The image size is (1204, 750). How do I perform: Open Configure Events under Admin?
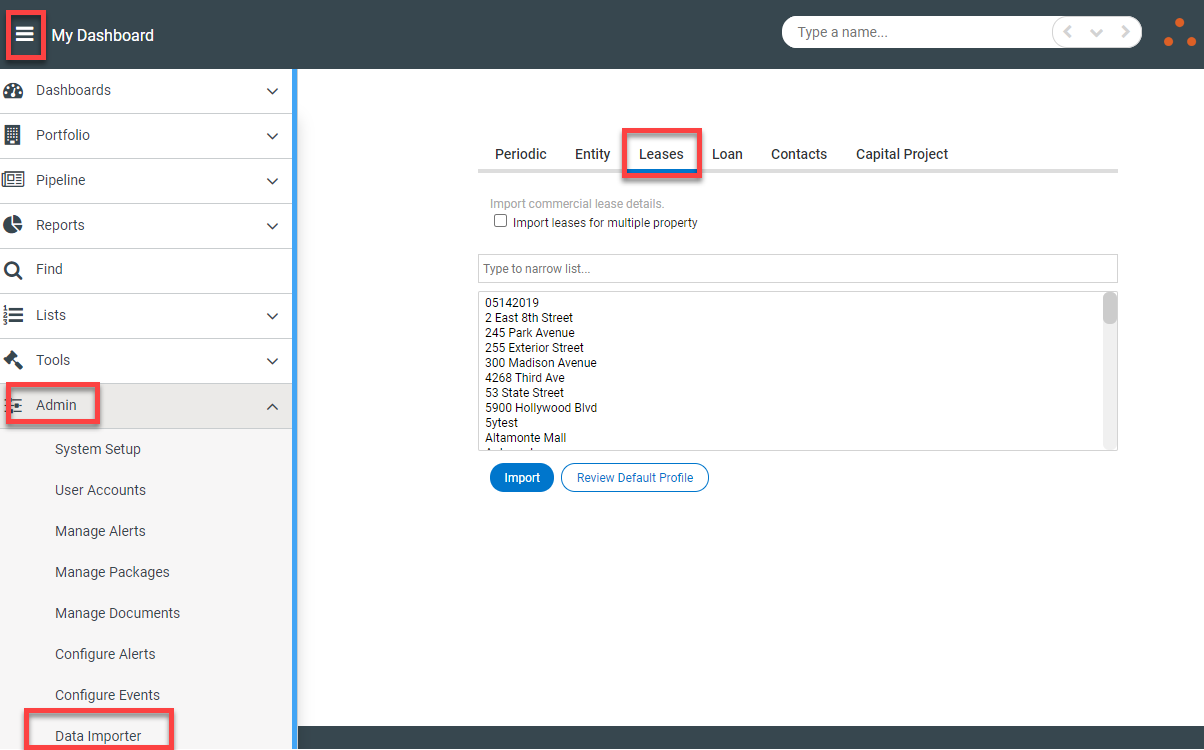[107, 695]
